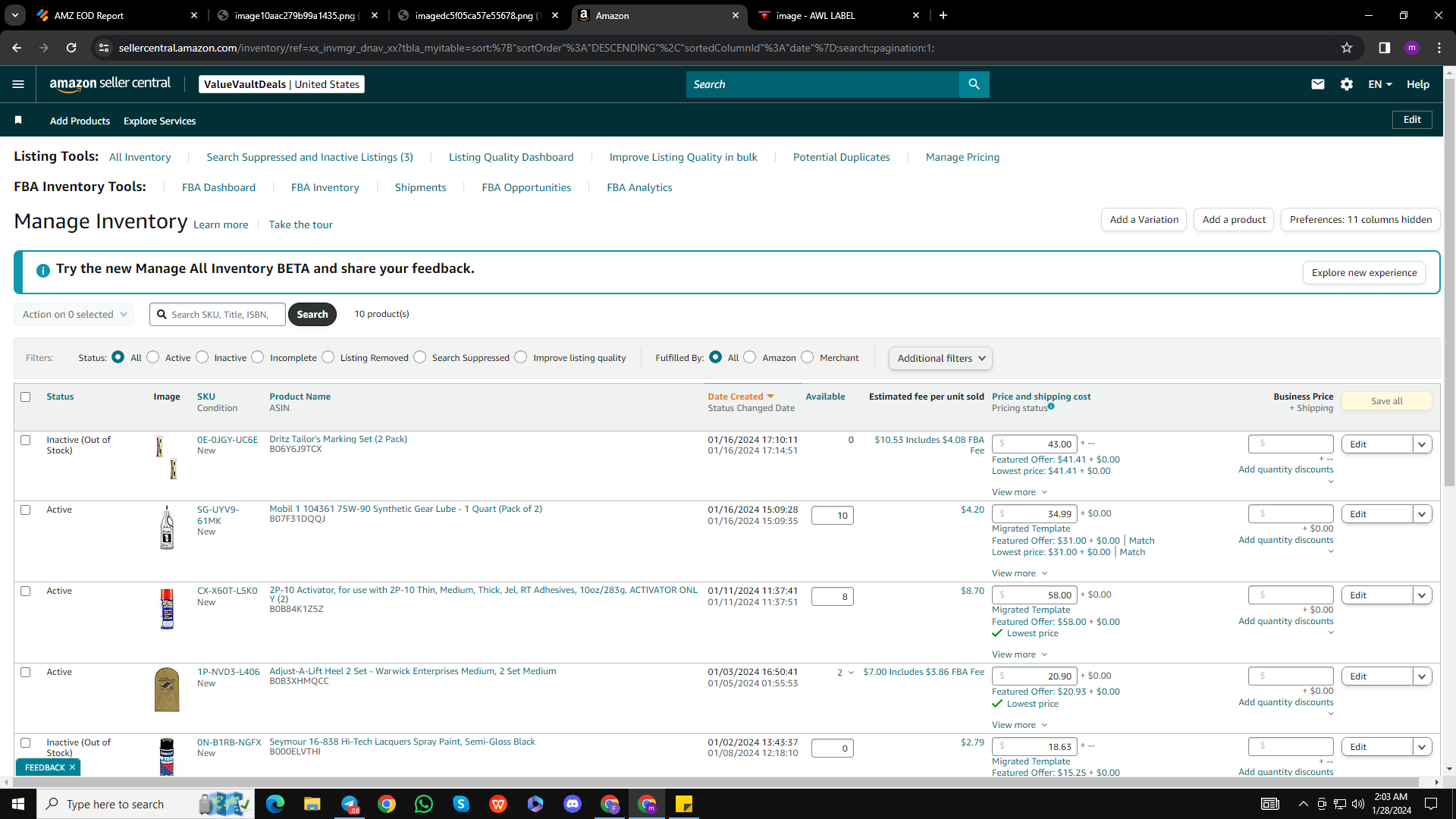The height and width of the screenshot is (819, 1456).
Task: Click the bookmark flag icon in navbar
Action: click(18, 120)
